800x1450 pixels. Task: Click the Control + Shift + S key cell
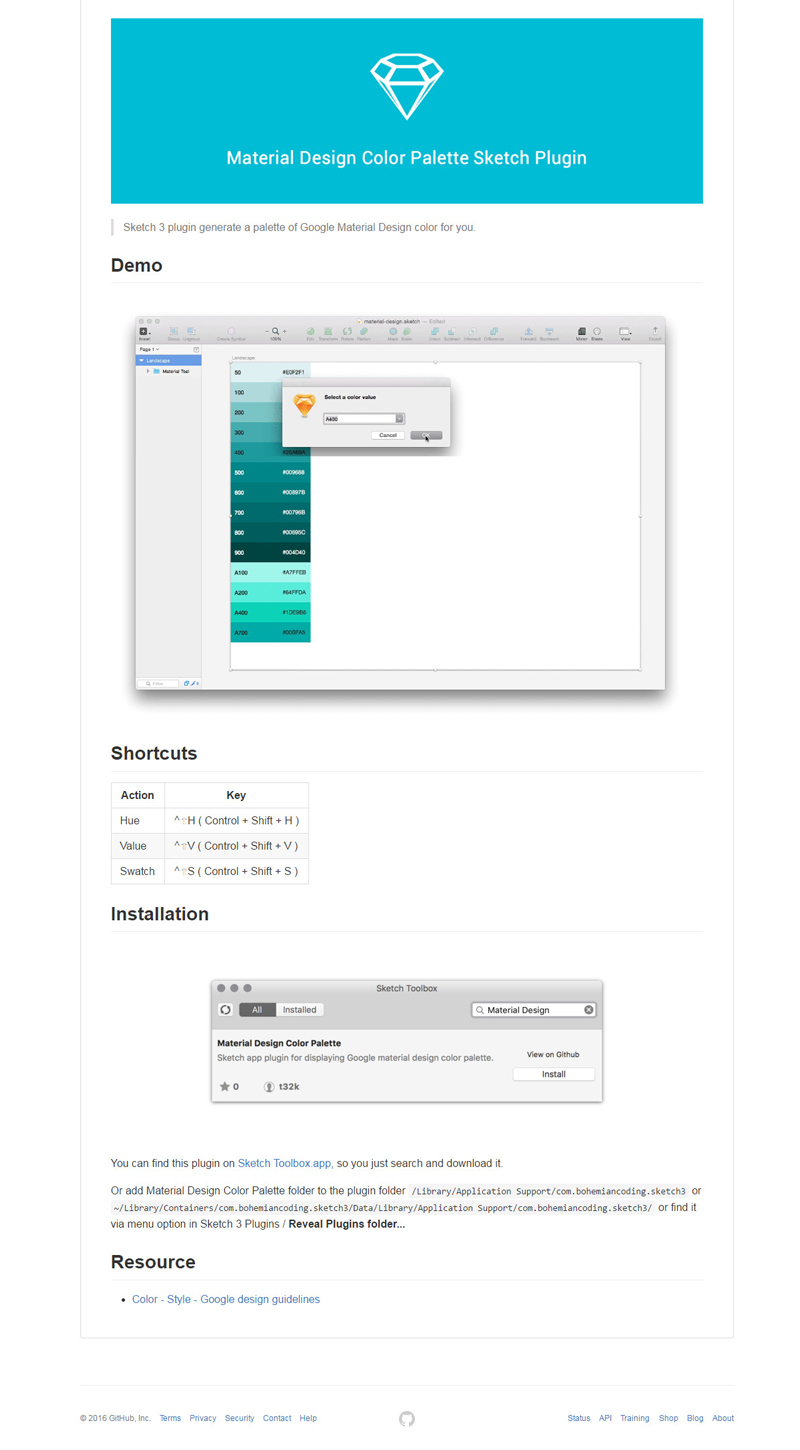(x=236, y=871)
